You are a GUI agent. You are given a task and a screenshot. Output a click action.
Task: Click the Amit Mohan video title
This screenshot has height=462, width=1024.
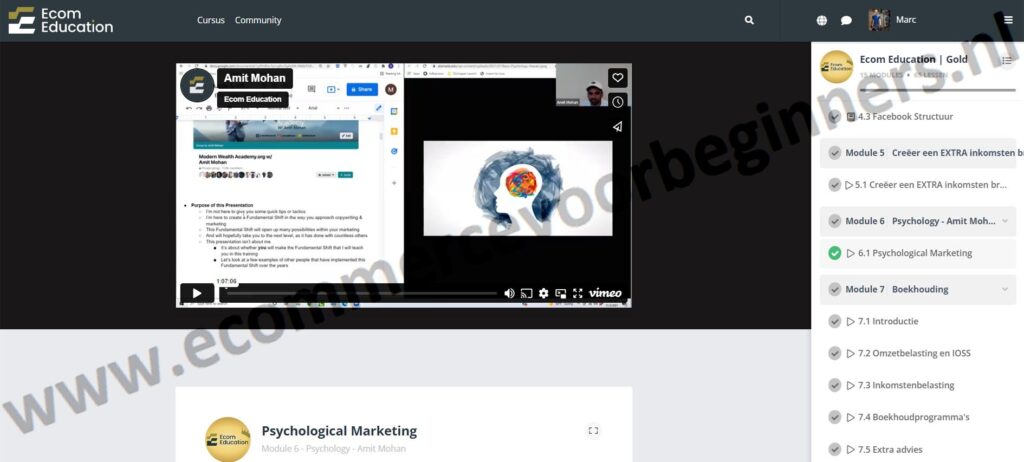point(255,78)
